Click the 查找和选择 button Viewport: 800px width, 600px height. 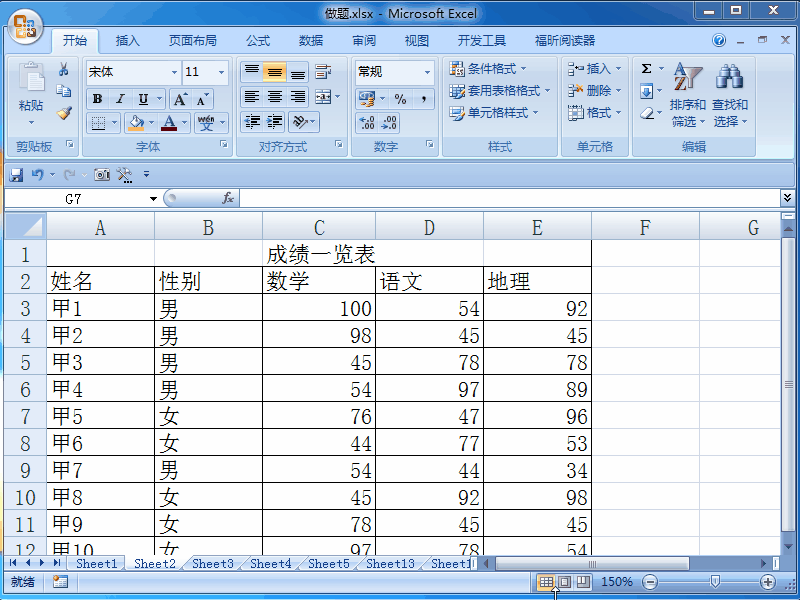point(730,94)
